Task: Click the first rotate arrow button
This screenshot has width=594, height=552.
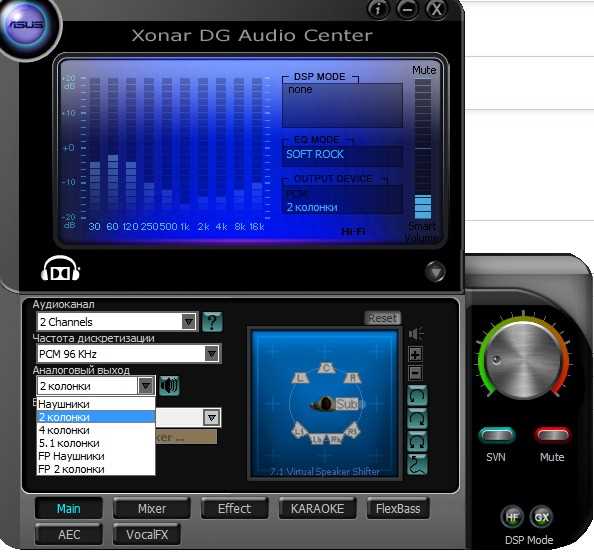Action: pos(417,396)
